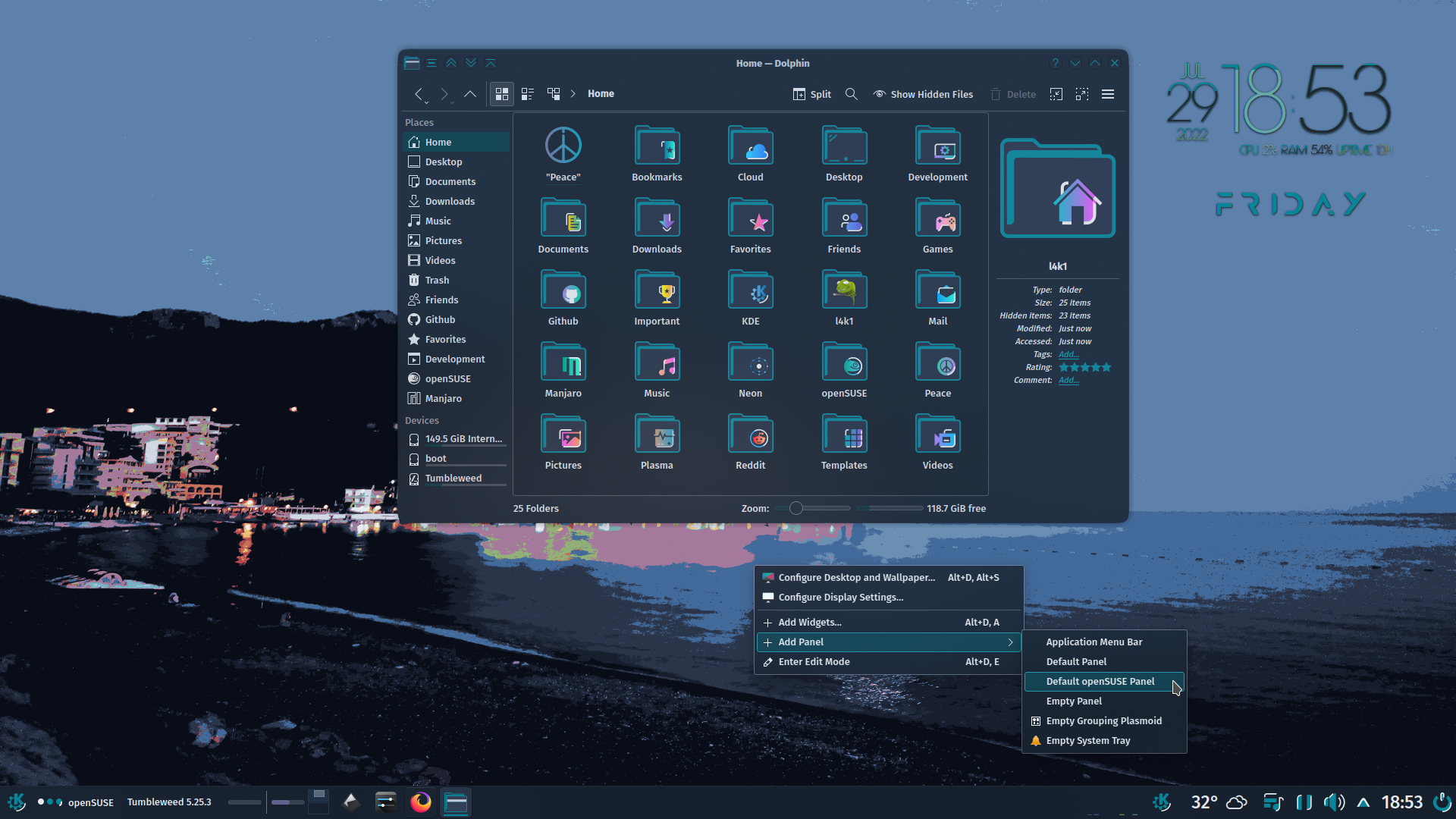Open the power/logout button in panel

click(1442, 802)
